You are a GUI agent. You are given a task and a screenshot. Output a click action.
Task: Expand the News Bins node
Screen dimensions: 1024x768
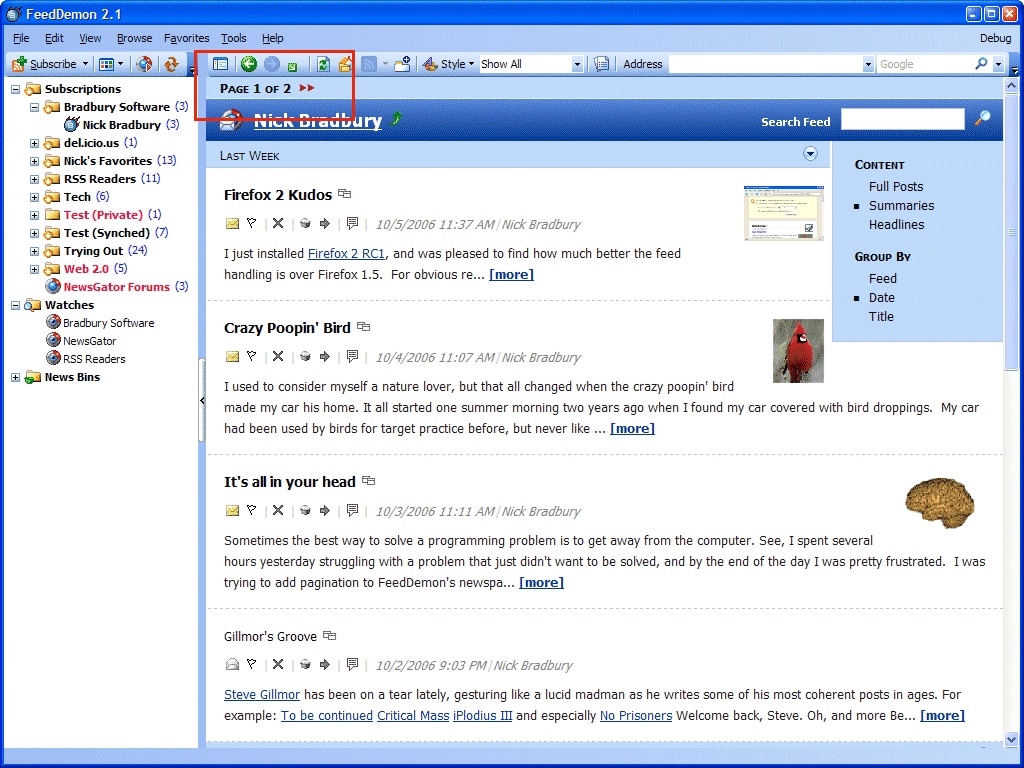16,377
